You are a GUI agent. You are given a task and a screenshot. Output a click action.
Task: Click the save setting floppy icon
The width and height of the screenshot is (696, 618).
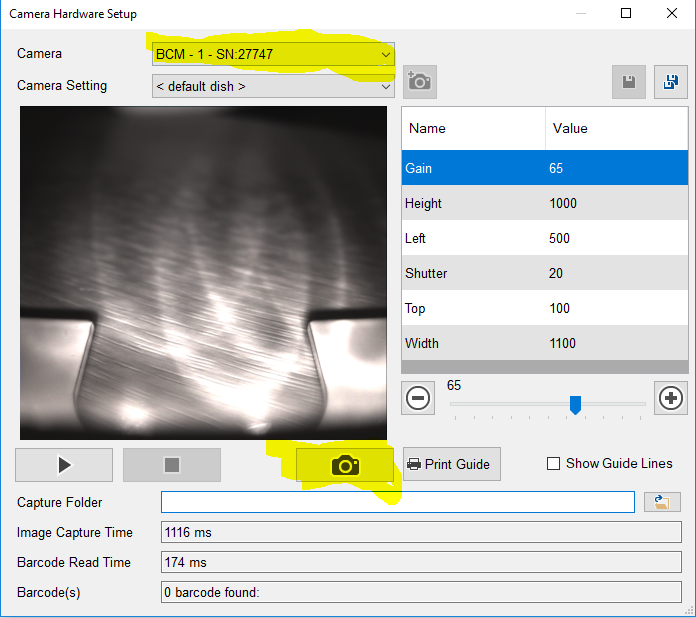(x=629, y=82)
